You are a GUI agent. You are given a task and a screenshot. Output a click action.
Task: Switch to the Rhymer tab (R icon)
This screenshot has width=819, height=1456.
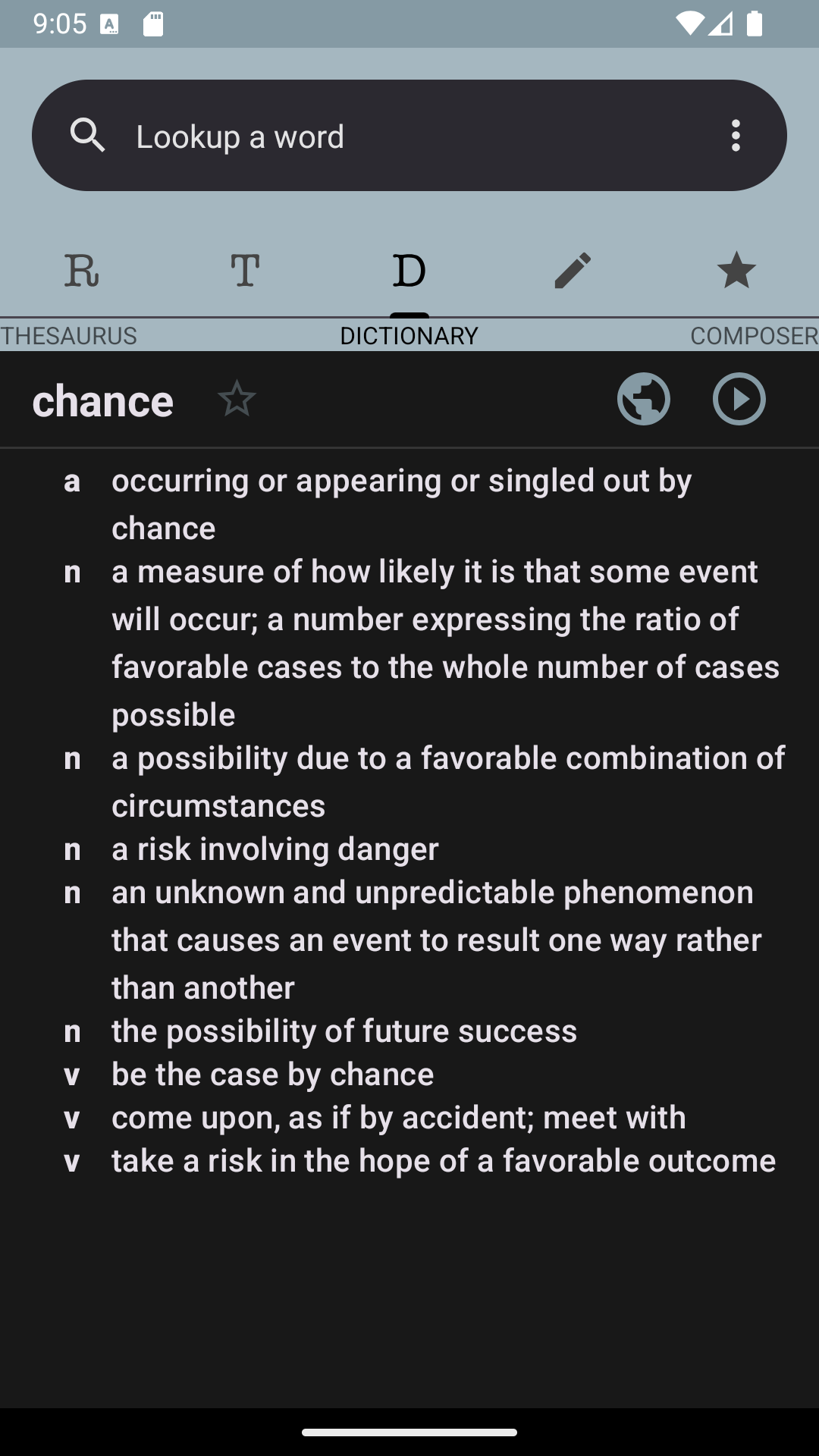coord(82,271)
